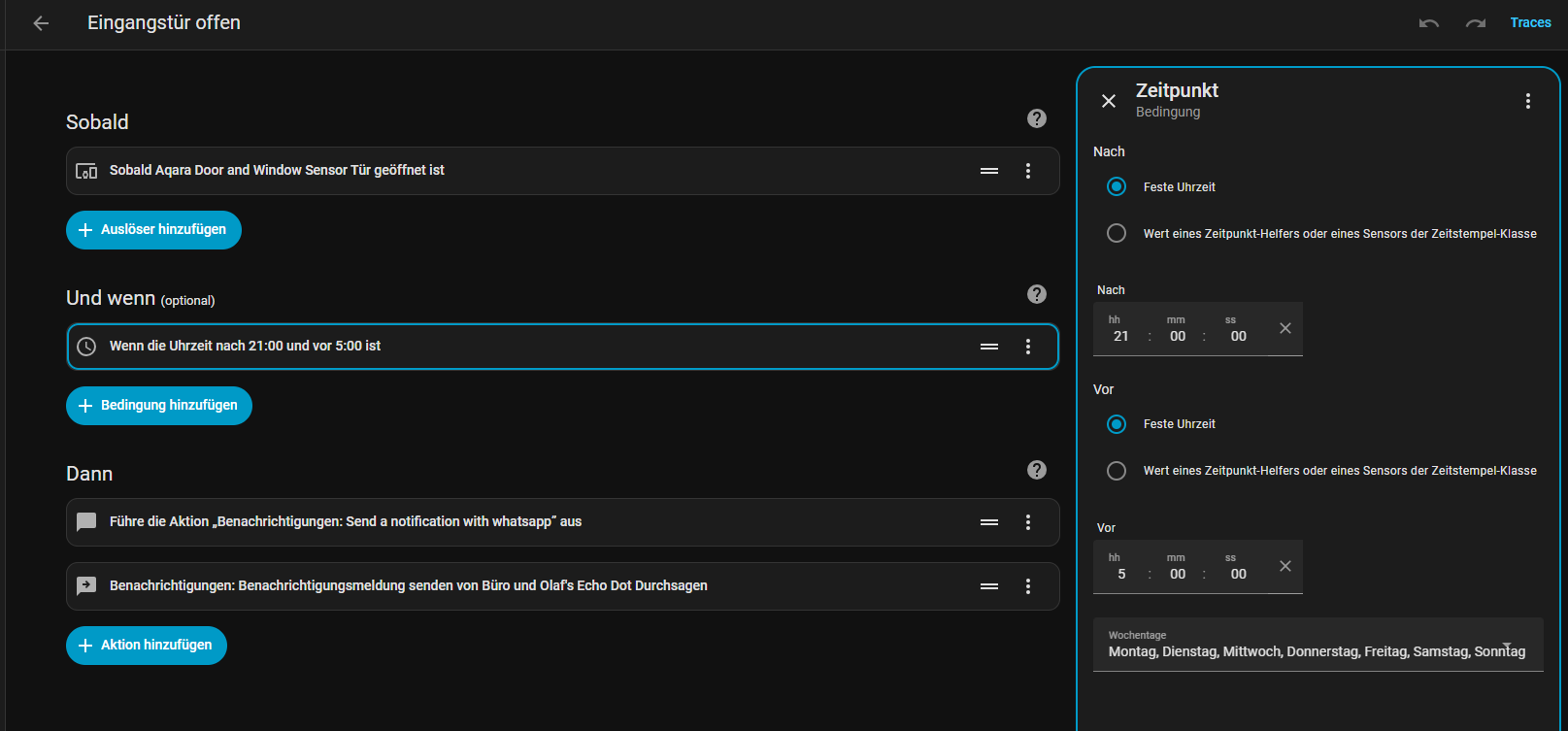The image size is (1568, 731).
Task: Select the Echo Dot Durchsagen action row
Action: (408, 586)
